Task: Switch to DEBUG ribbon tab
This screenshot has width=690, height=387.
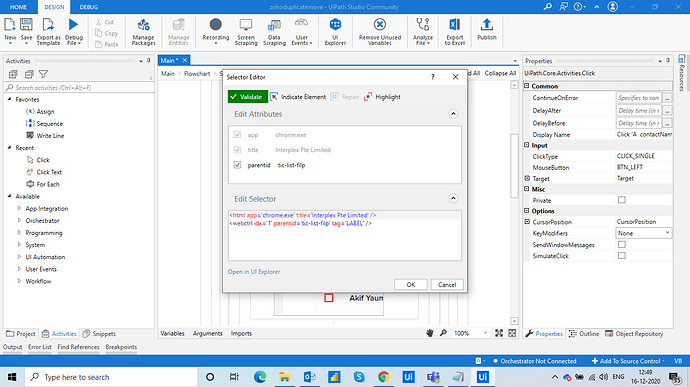Action: pos(89,7)
